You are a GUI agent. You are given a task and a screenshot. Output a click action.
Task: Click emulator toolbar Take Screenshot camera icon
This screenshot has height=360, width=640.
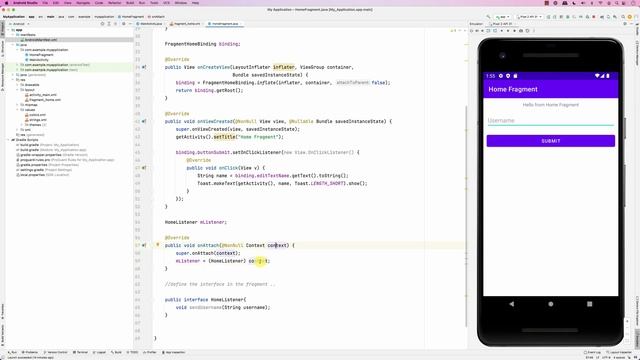pyautogui.click(x=521, y=31)
